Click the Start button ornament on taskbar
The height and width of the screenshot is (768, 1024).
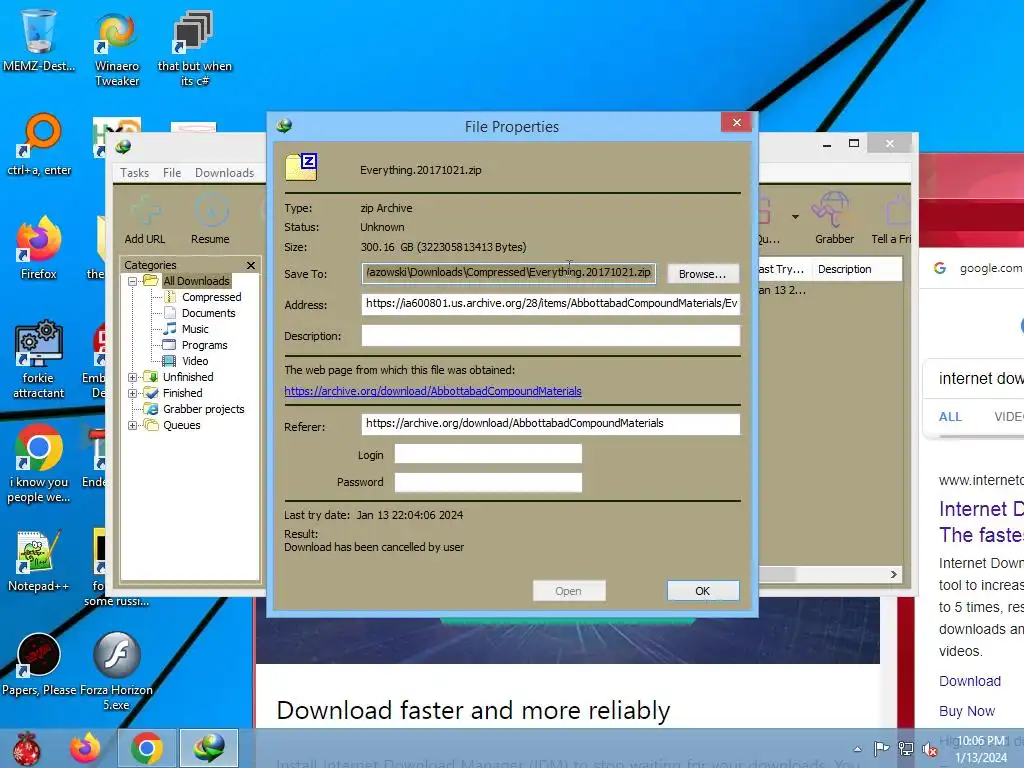pos(26,748)
